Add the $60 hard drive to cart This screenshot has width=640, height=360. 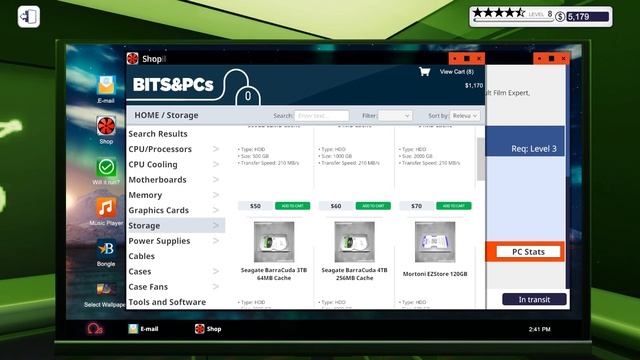373,206
